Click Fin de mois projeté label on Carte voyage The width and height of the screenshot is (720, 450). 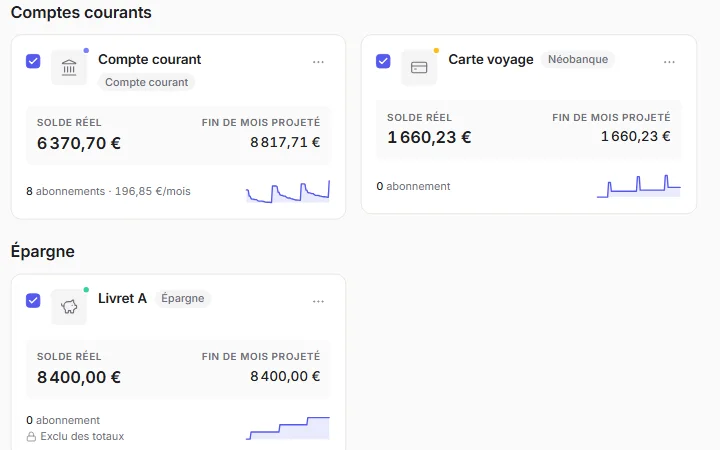[x=611, y=118]
